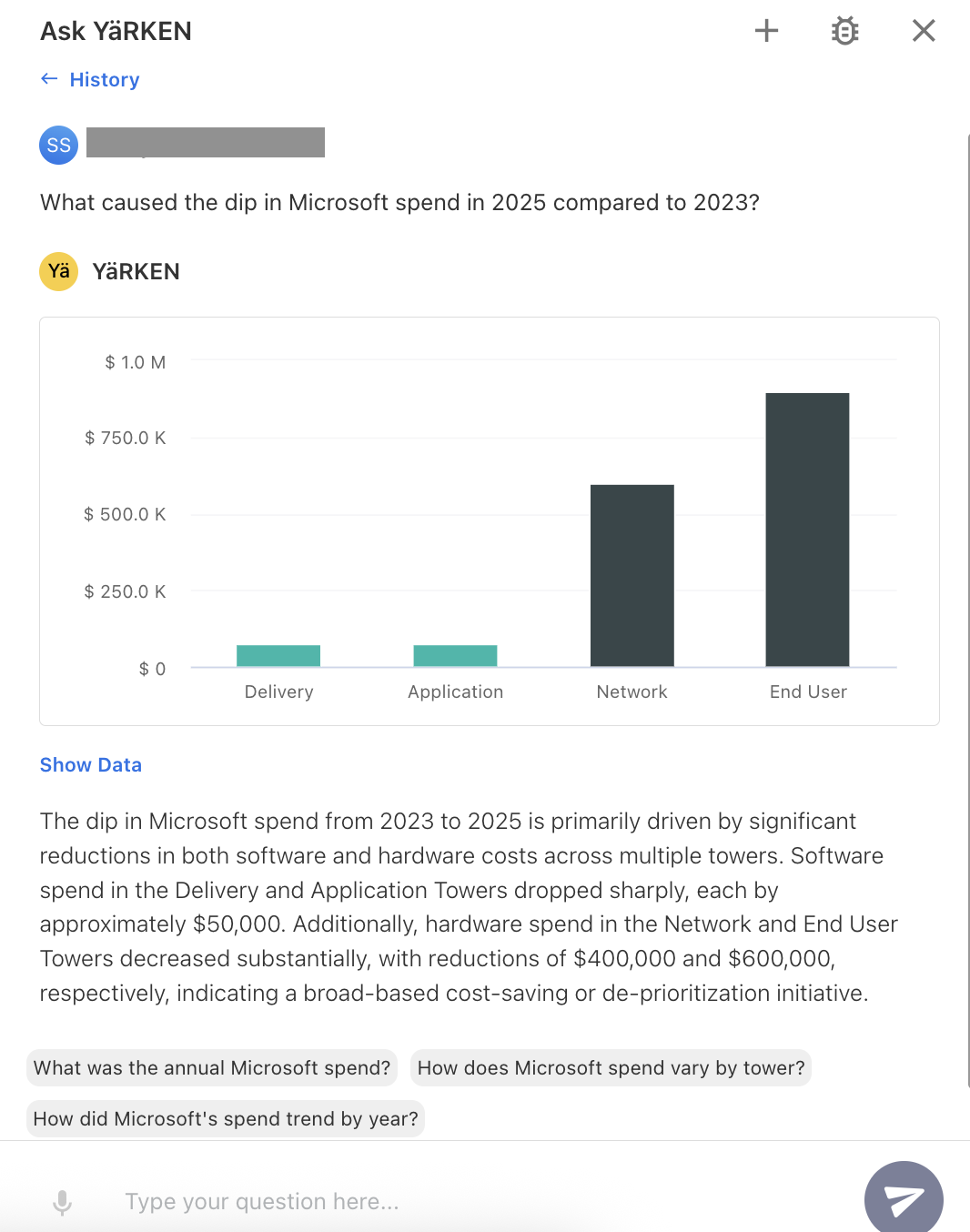The width and height of the screenshot is (970, 1232).
Task: Click the Ask YäRKEN panel title
Action: (x=116, y=31)
